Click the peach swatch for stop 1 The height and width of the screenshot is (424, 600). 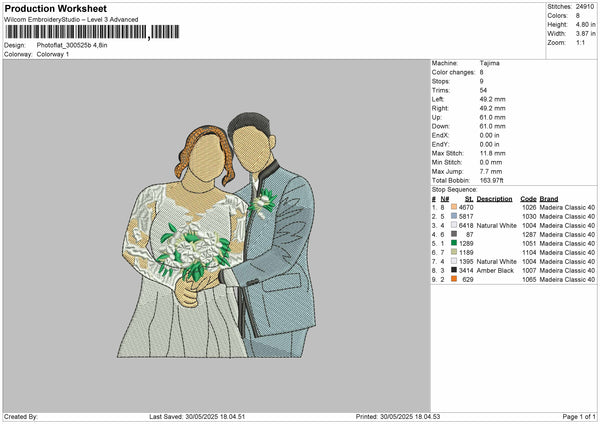454,207
